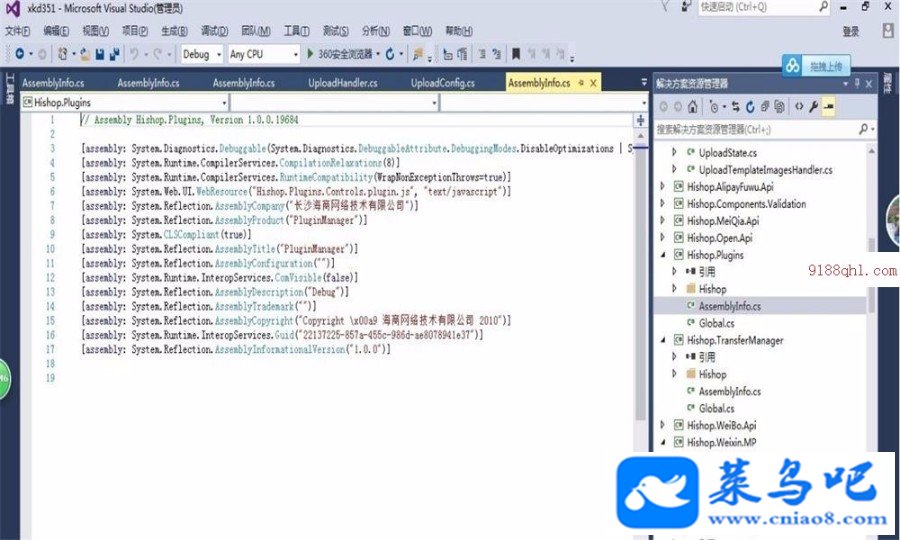Viewport: 900px width, 540px height.
Task: Click the Save All toolbar icon
Action: 114,54
